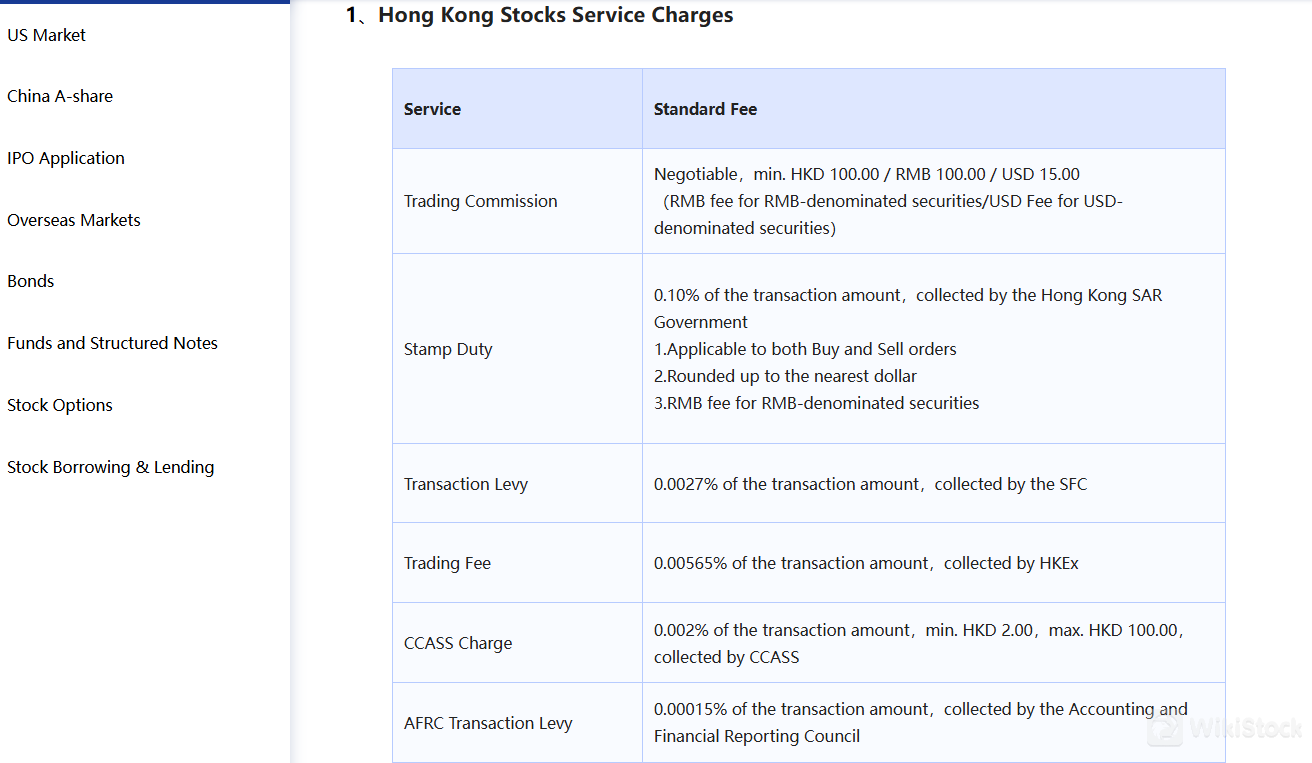1312x763 pixels.
Task: Click the 0.00565% HKEx trading fee text
Action: pos(866,563)
